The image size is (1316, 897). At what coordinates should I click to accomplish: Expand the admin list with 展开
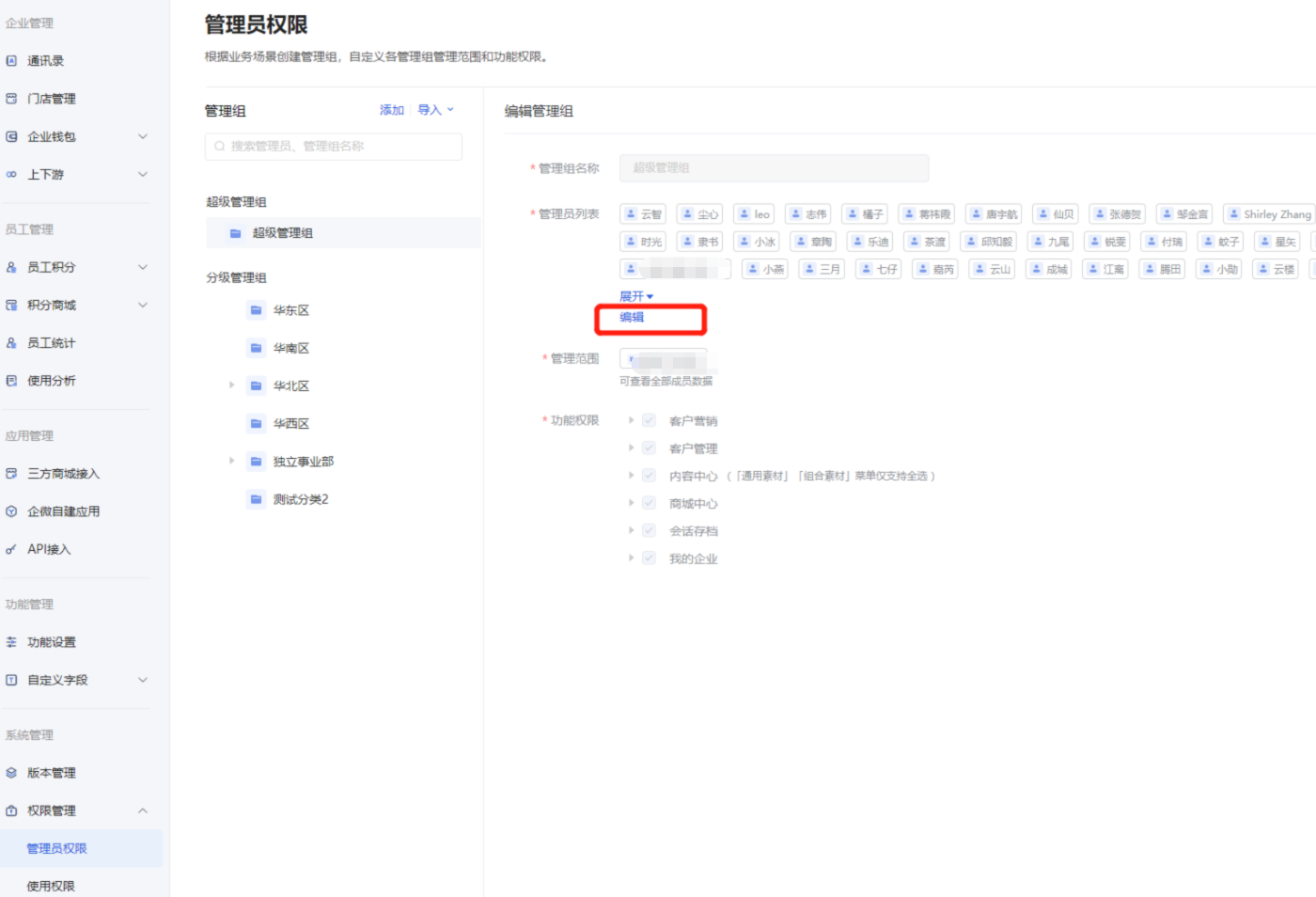(636, 296)
